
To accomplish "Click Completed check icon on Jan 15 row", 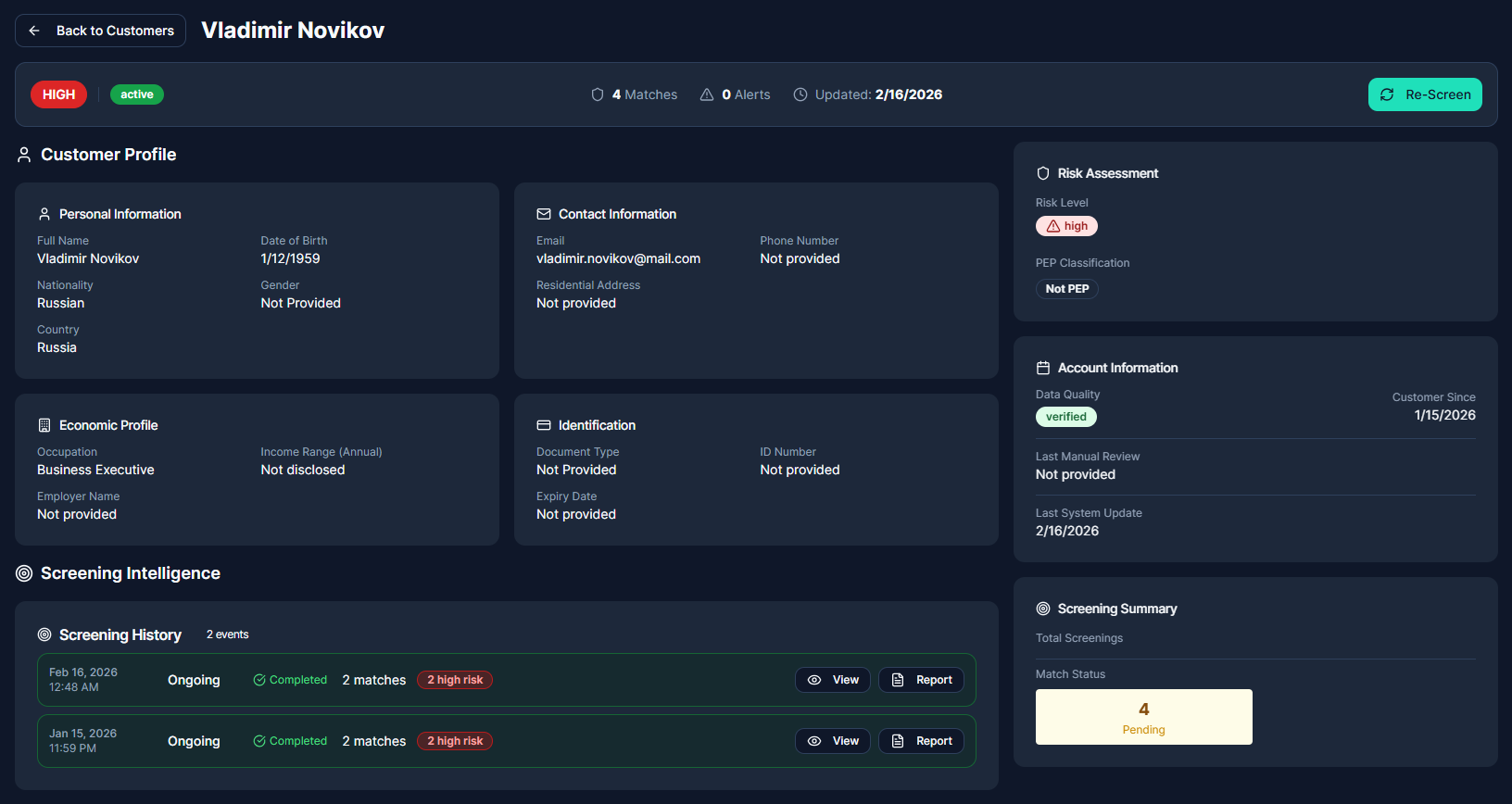I will [259, 741].
